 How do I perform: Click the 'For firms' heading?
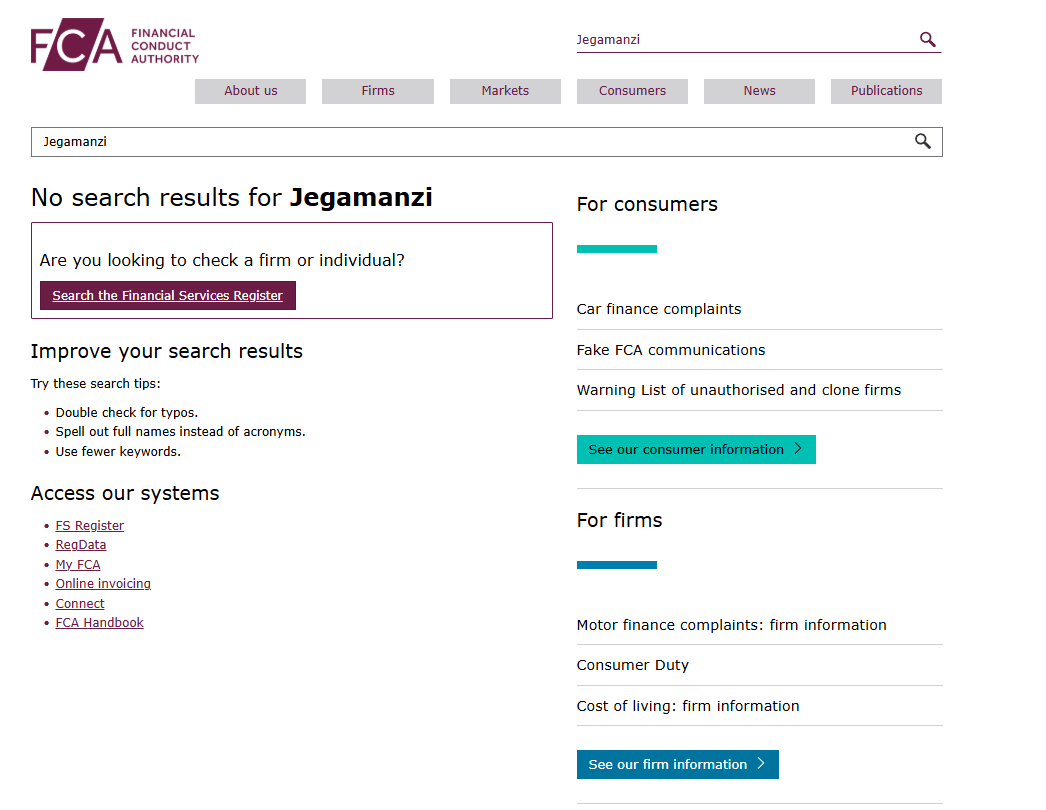click(x=619, y=520)
